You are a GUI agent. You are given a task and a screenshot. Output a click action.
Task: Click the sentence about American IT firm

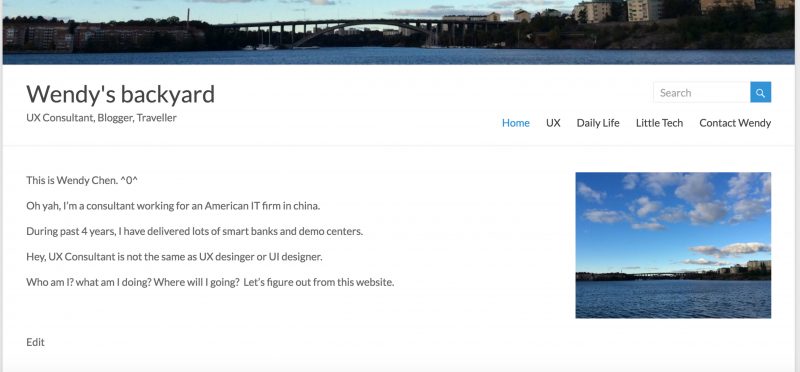point(173,206)
